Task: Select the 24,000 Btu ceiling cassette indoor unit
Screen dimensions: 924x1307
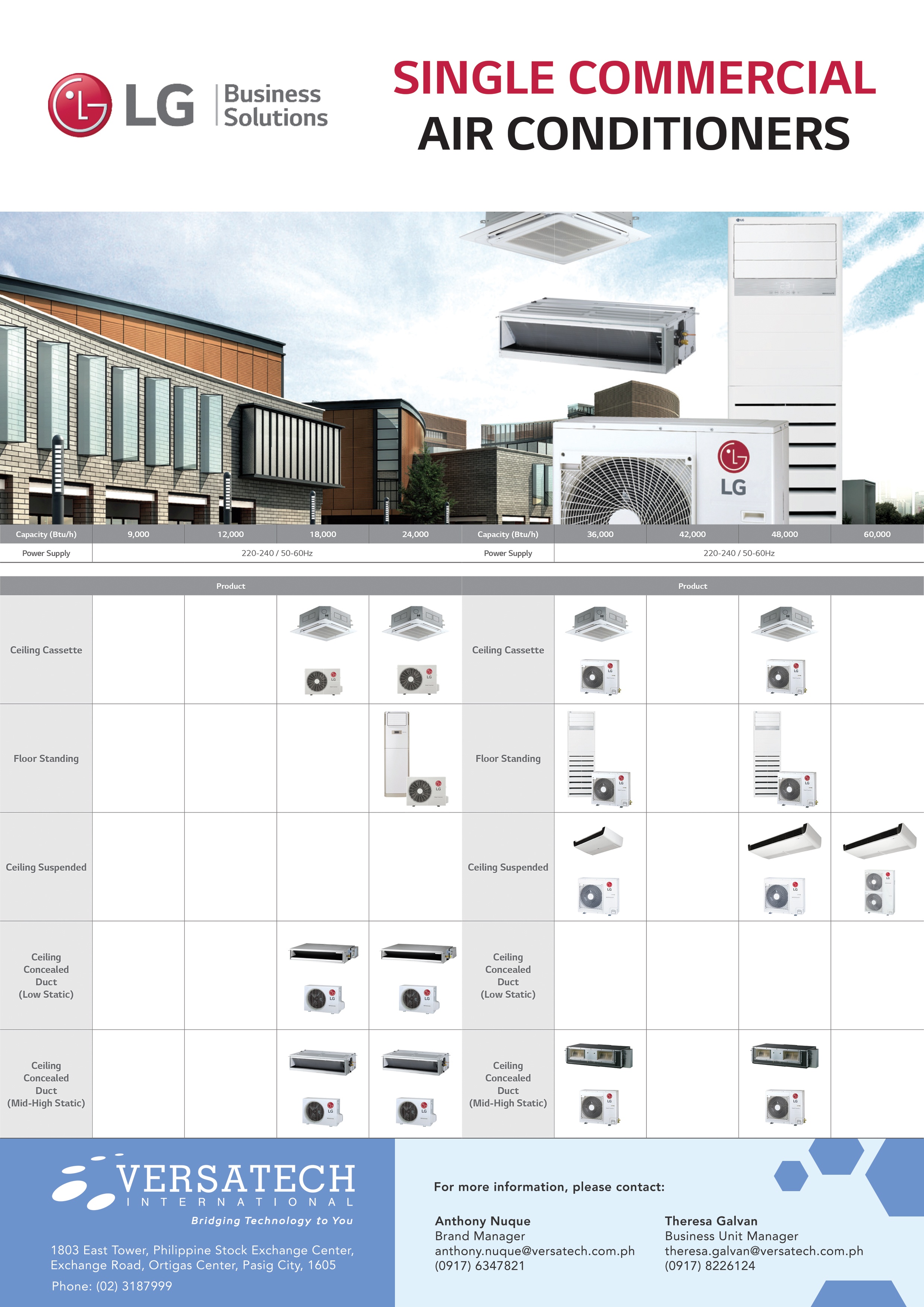Action: pos(415,623)
